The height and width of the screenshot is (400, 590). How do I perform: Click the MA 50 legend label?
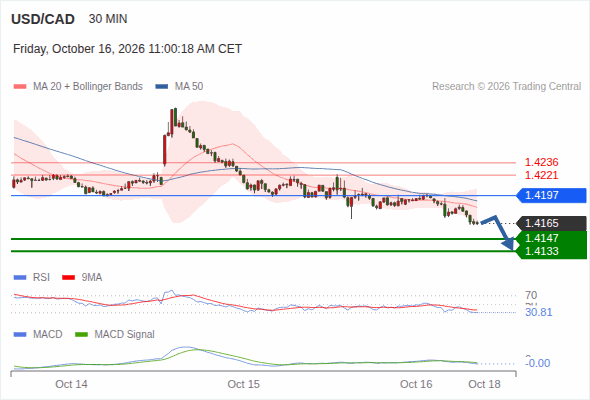pos(189,87)
